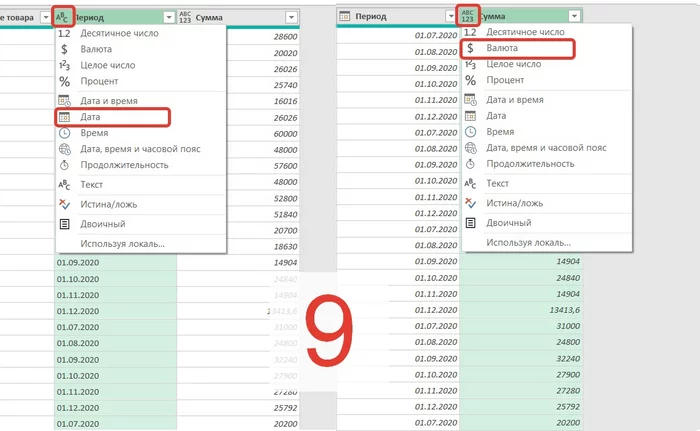Pick the globe timezone icon in the left type menu
Image resolution: width=700 pixels, height=431 pixels.
[x=64, y=149]
